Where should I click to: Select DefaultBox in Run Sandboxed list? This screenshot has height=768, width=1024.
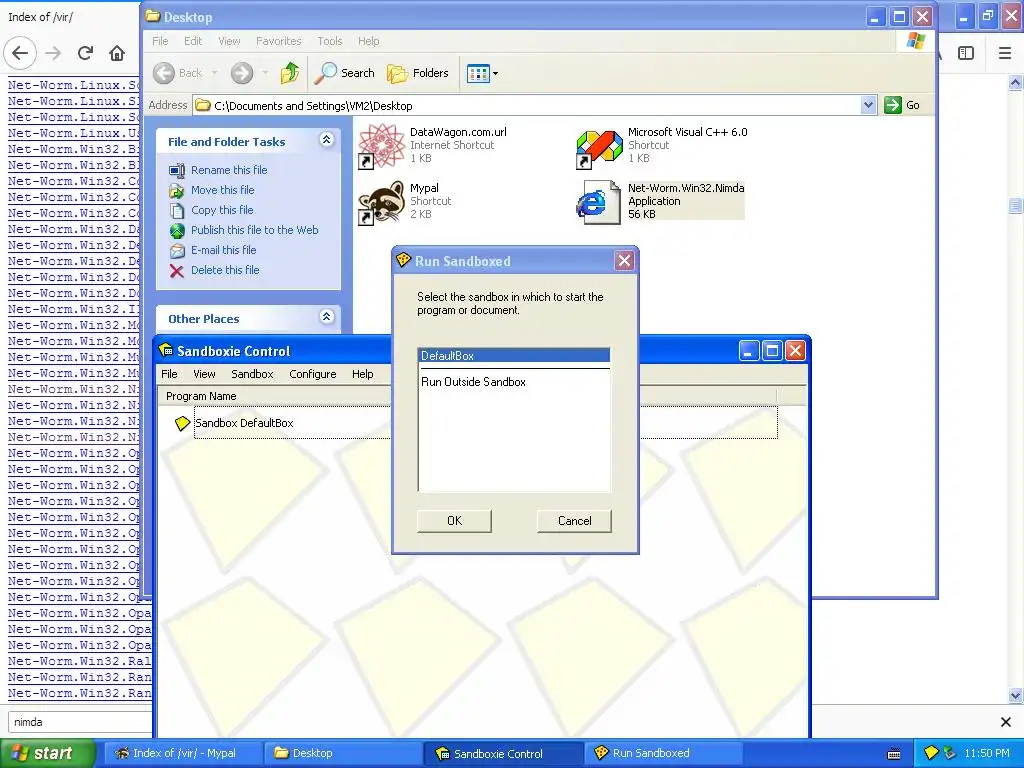point(514,356)
